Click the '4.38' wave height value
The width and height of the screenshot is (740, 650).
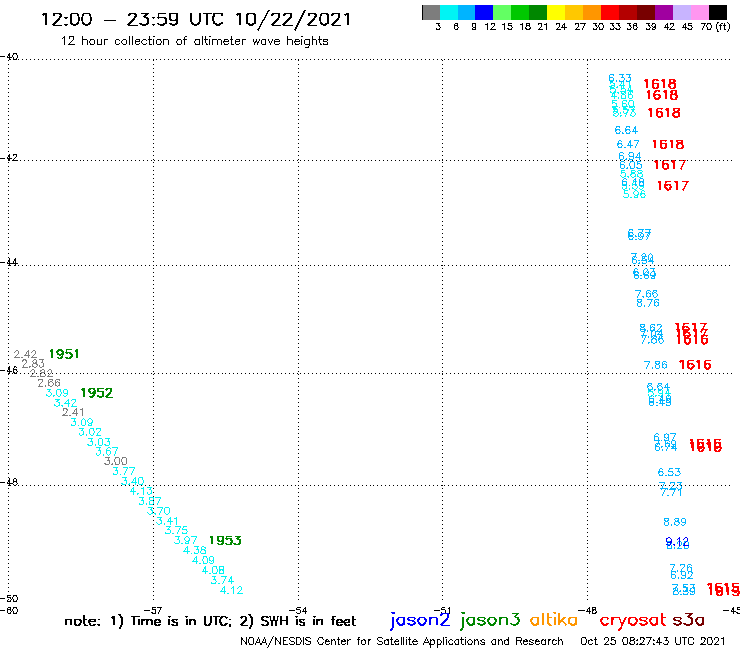[195, 550]
